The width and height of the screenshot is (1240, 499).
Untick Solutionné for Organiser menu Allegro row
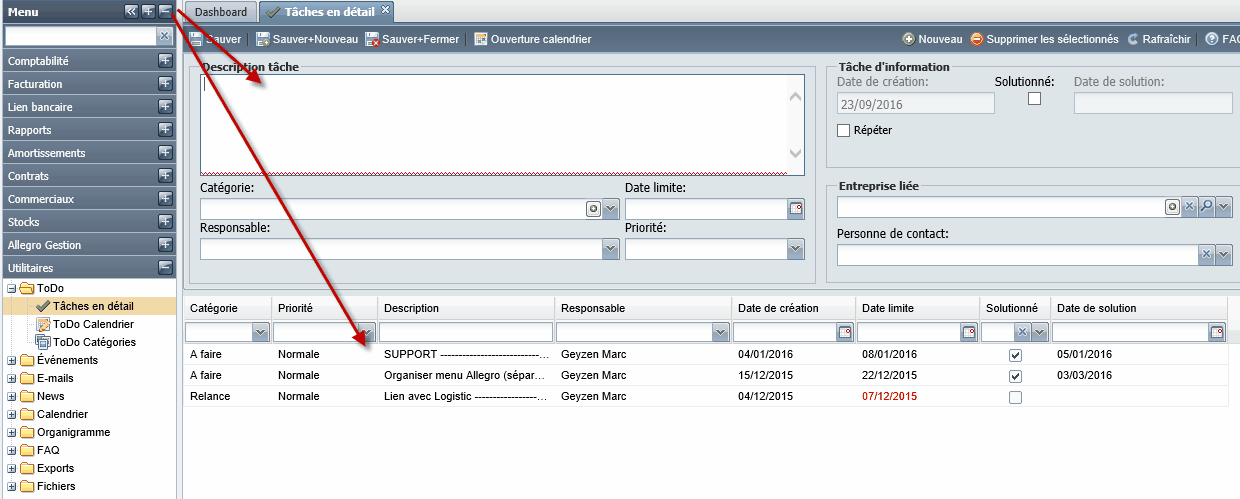(1016, 376)
